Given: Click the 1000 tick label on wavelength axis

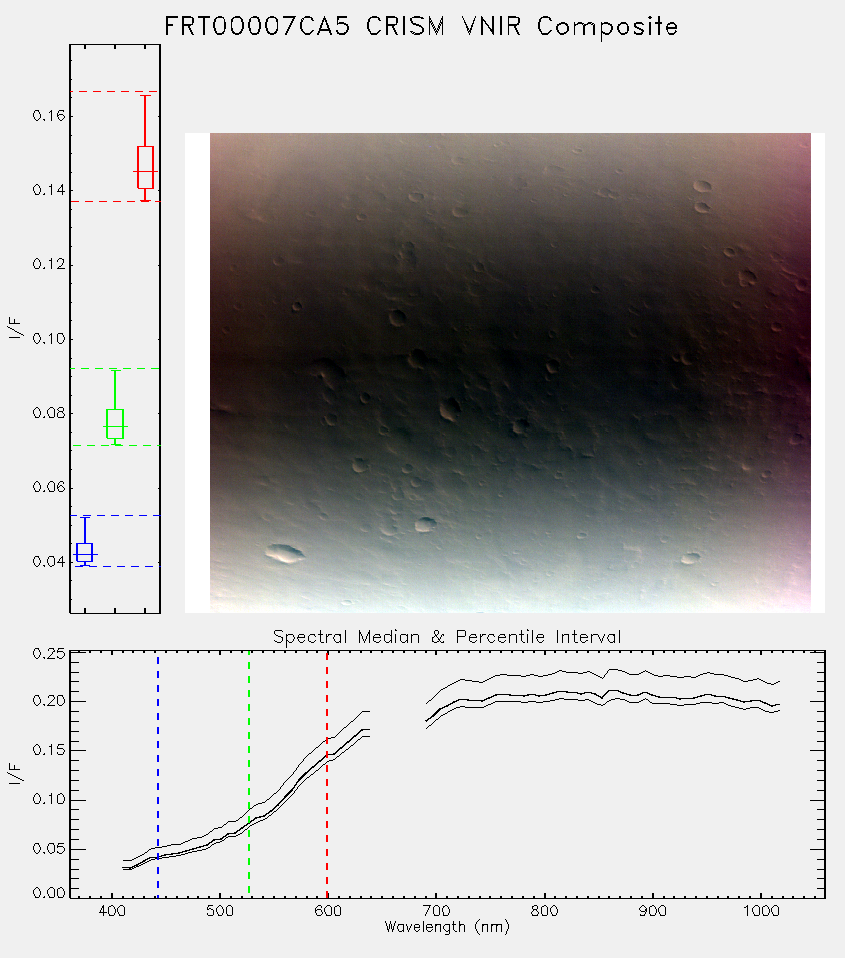Looking at the screenshot, I should (x=761, y=910).
